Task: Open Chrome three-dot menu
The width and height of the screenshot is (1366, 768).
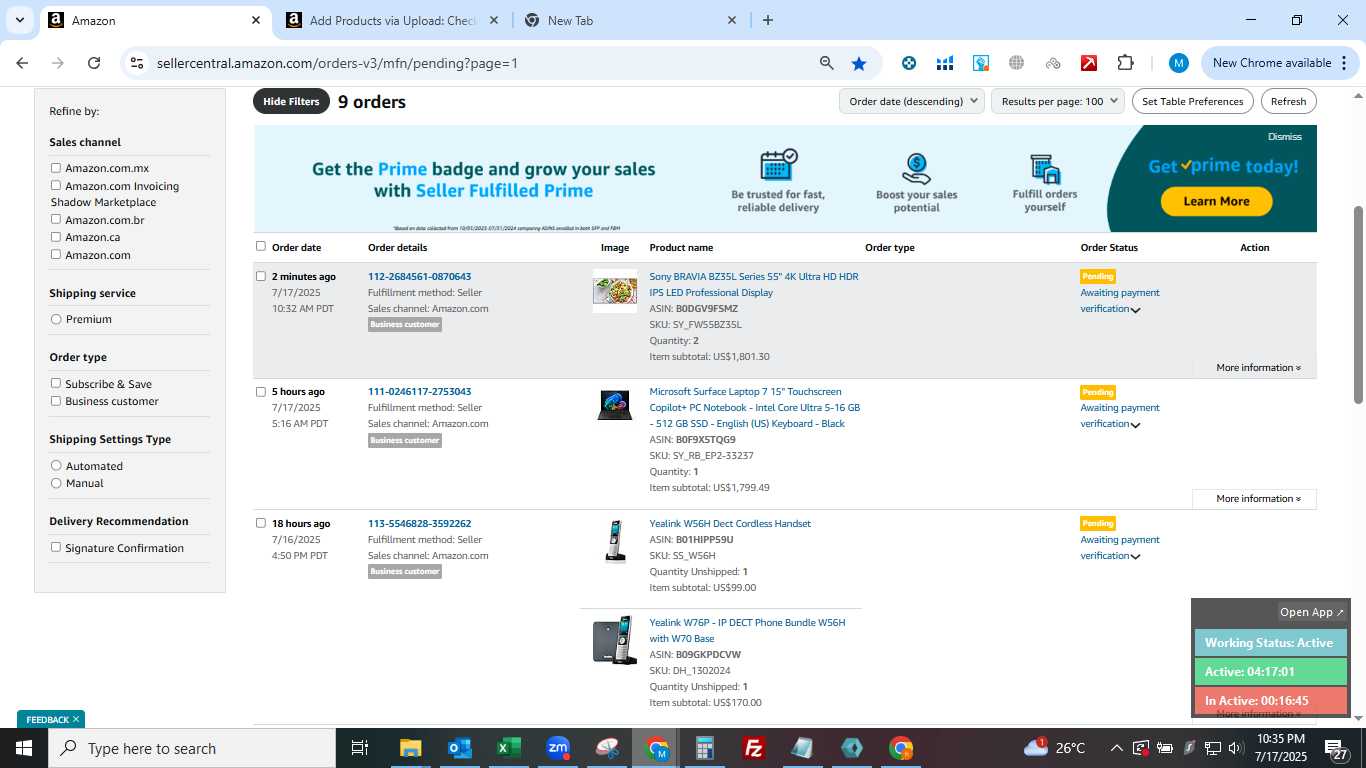Action: pos(1346,63)
